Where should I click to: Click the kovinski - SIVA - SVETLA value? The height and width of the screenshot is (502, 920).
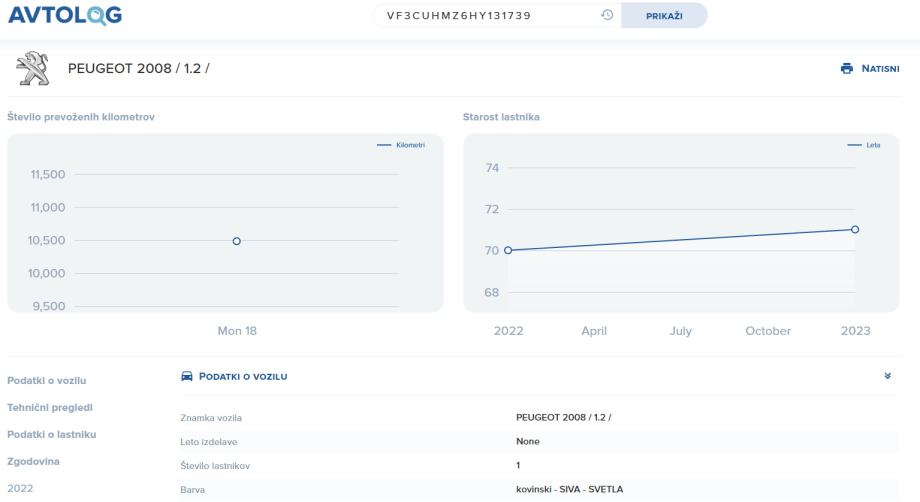[569, 489]
